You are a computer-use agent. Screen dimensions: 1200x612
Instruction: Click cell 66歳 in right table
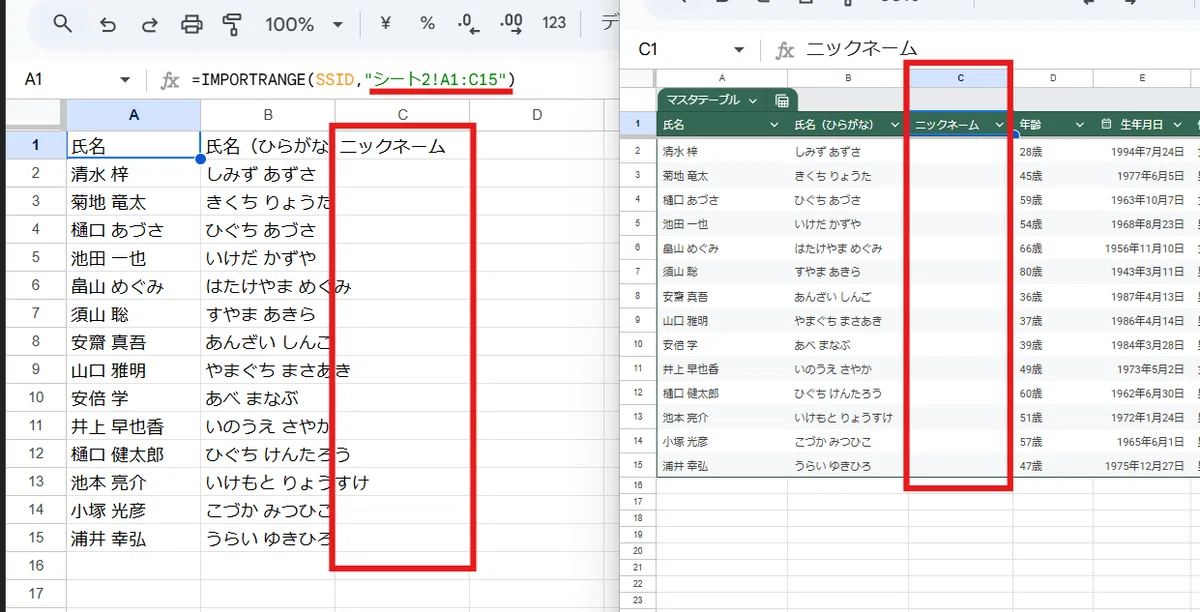coord(1052,248)
